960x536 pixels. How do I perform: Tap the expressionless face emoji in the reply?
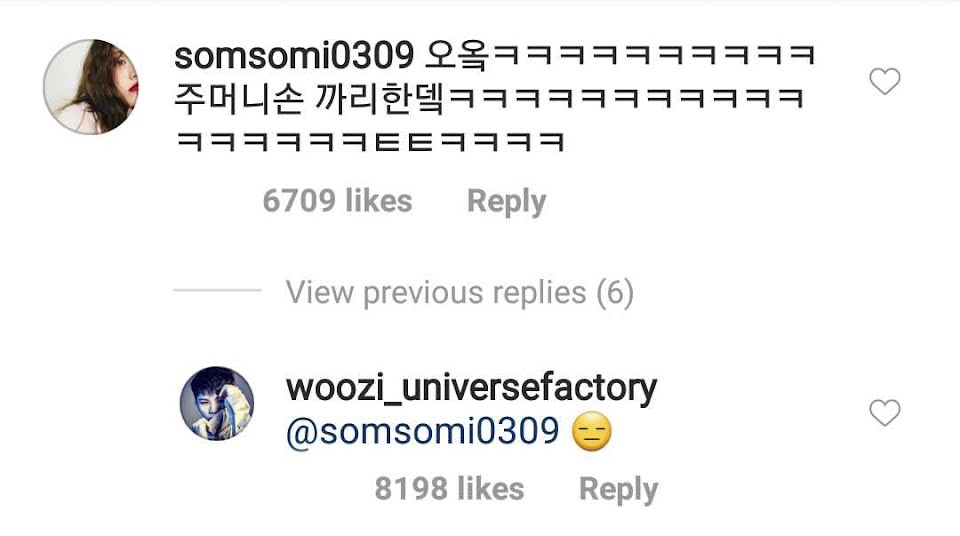tap(591, 431)
